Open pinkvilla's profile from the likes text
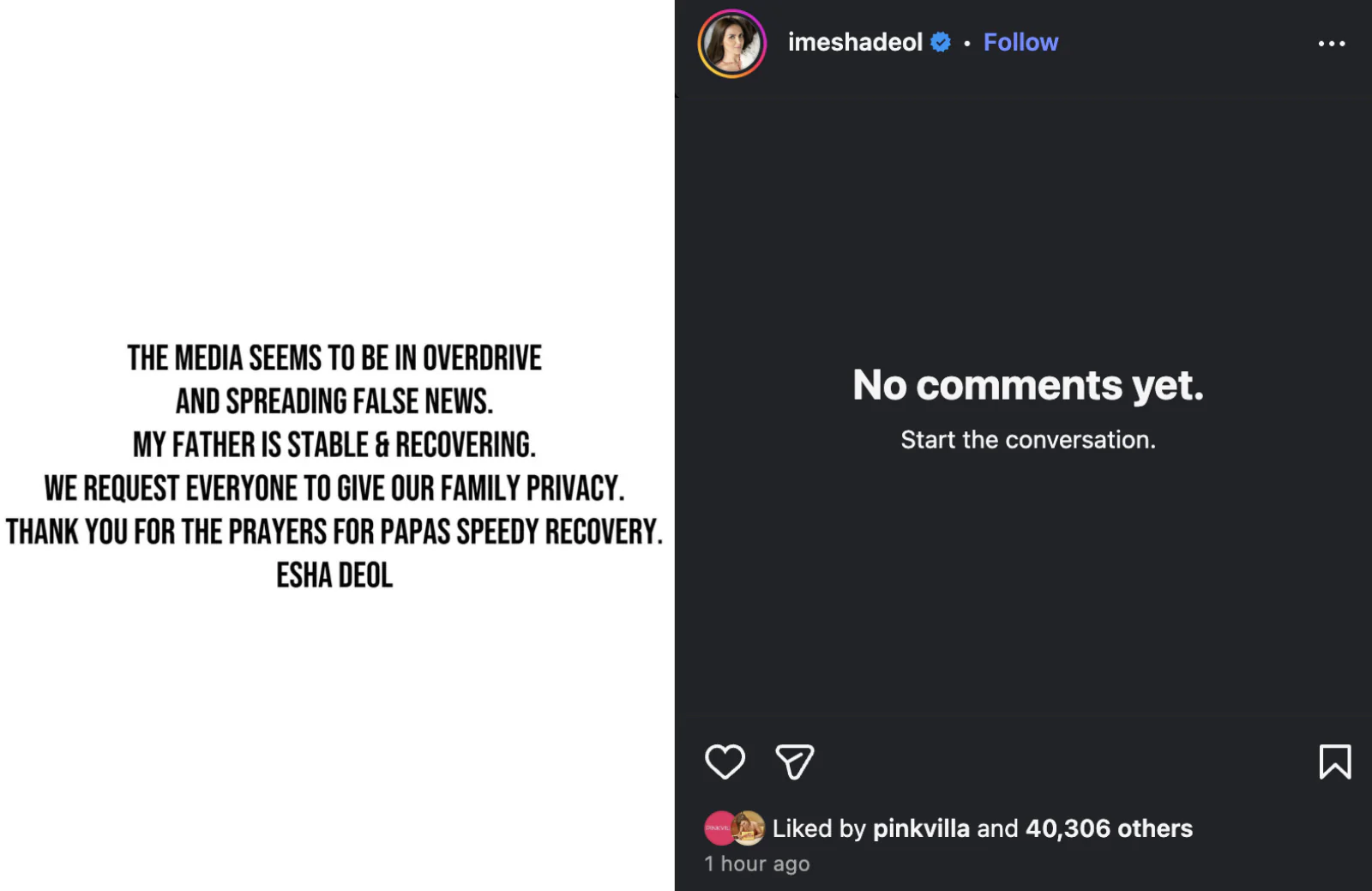 click(x=921, y=828)
